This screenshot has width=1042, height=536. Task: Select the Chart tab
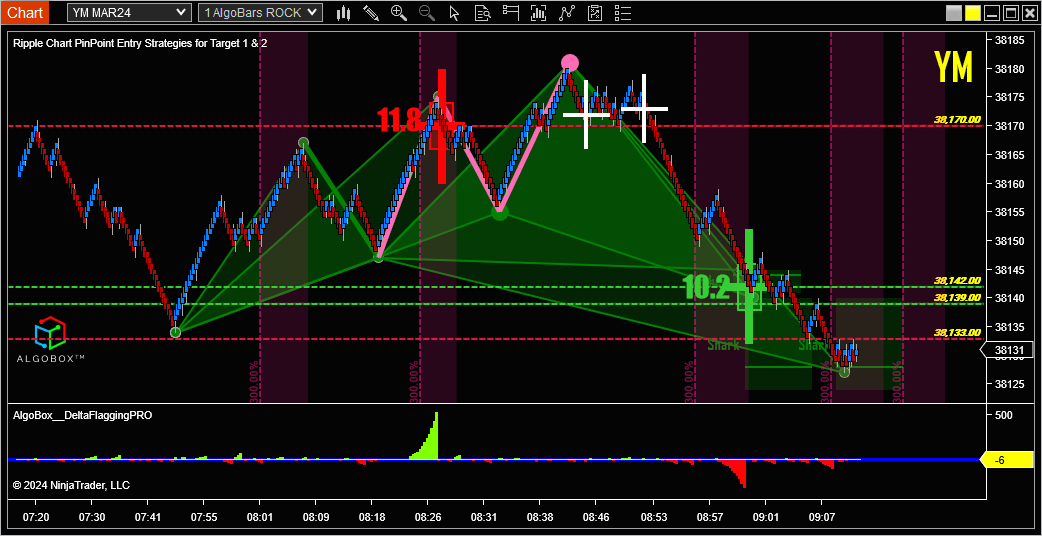coord(25,12)
